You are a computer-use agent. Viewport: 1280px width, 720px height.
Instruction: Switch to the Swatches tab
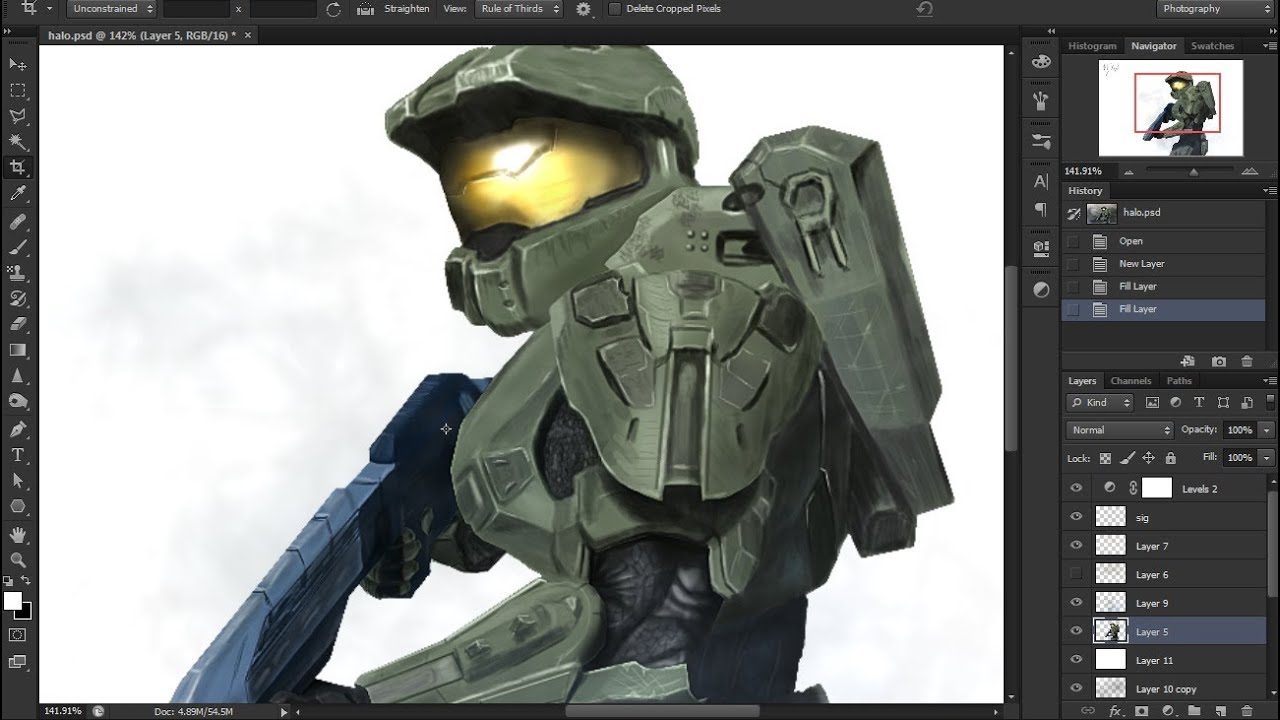[x=1212, y=46]
